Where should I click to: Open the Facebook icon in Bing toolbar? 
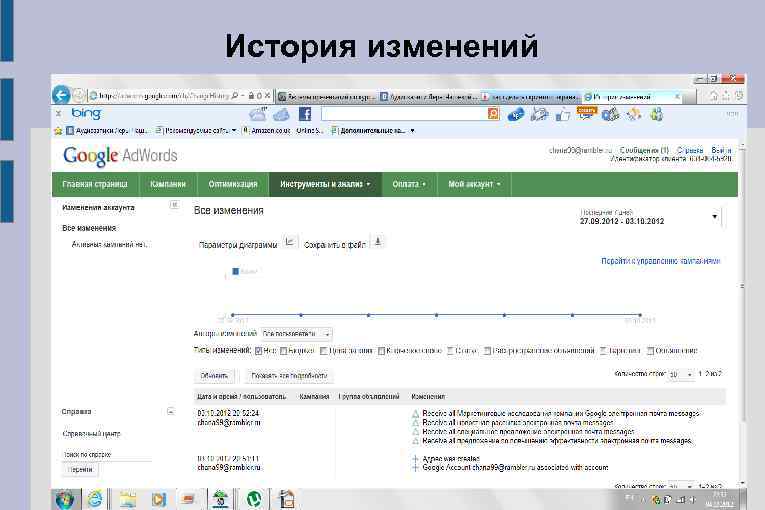pyautogui.click(x=305, y=114)
